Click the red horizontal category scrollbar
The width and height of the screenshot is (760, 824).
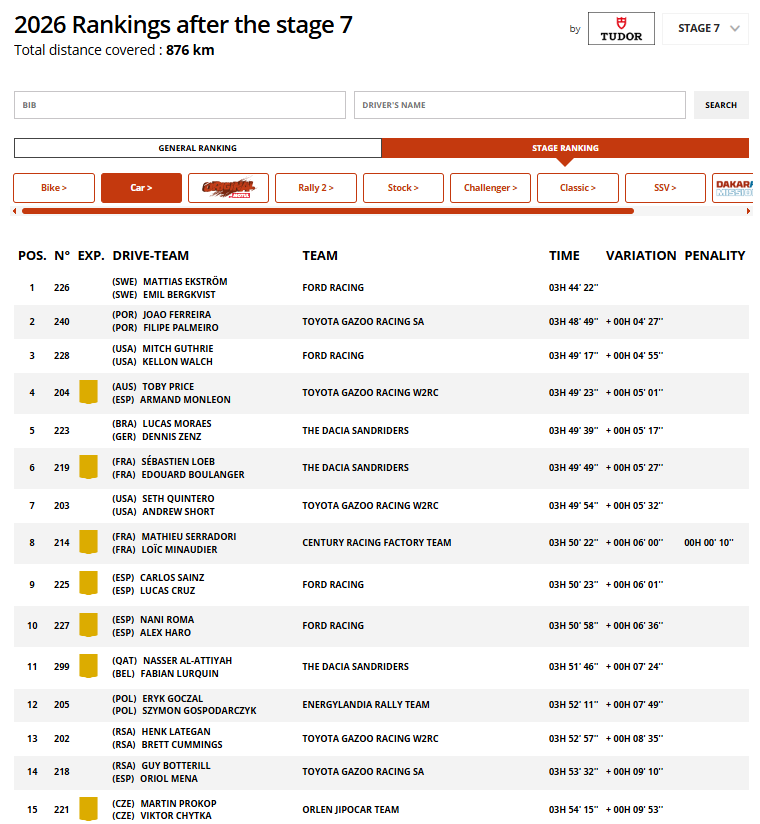pos(328,211)
